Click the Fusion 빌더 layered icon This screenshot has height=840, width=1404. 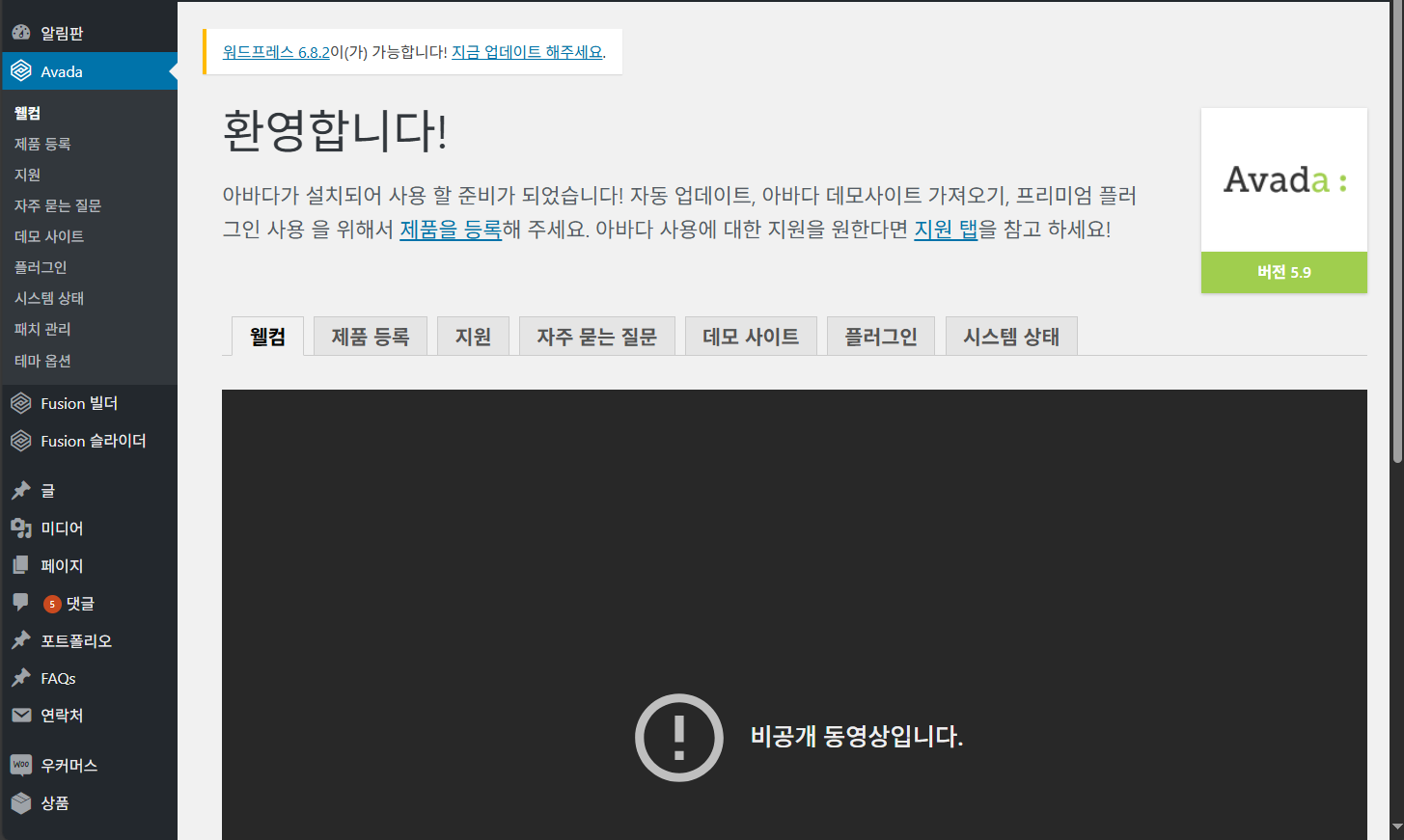tap(21, 403)
